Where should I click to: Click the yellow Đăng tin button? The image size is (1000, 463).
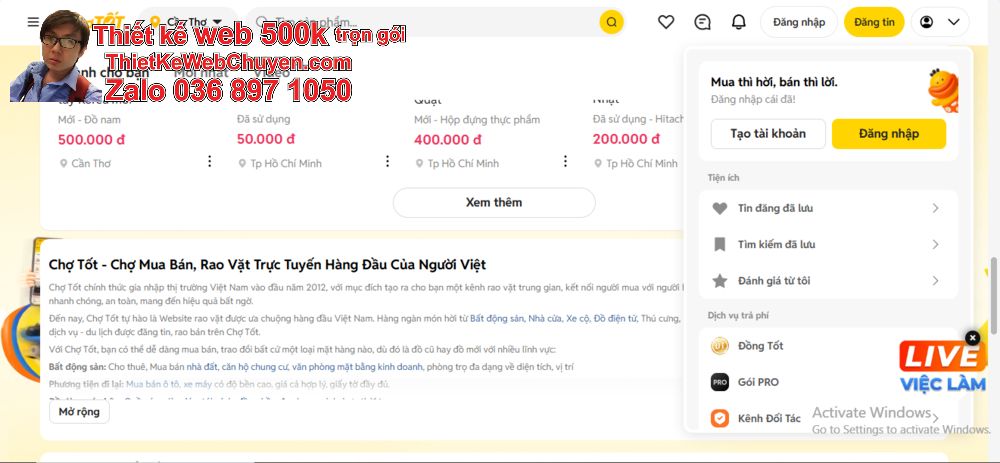874,22
